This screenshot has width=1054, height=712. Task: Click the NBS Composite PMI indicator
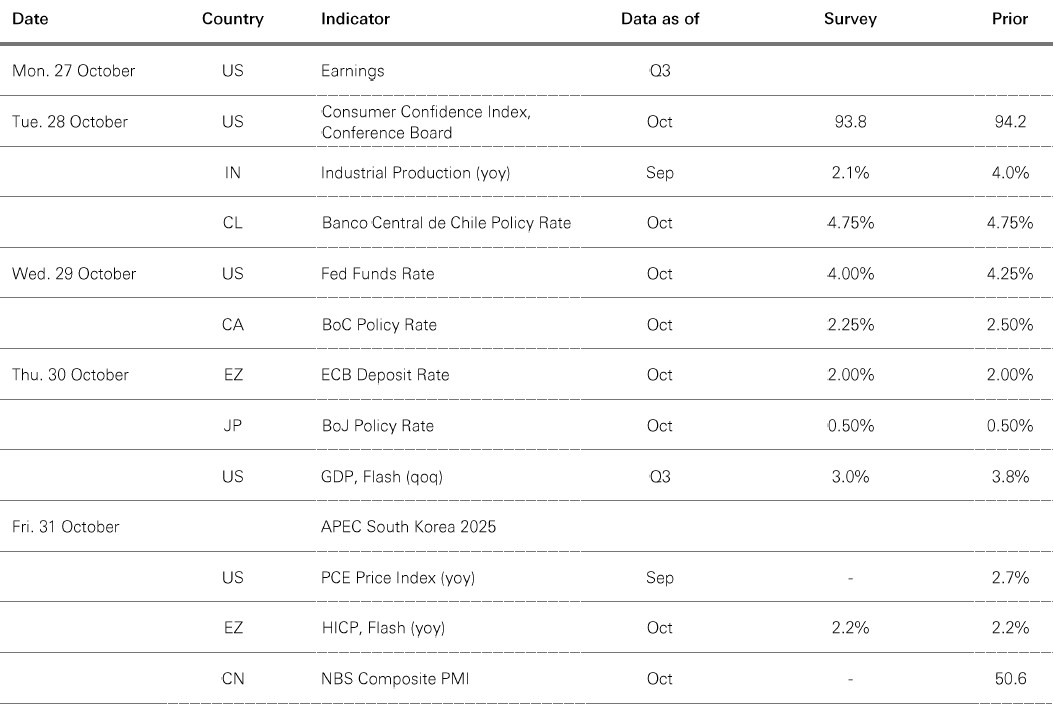pyautogui.click(x=395, y=679)
